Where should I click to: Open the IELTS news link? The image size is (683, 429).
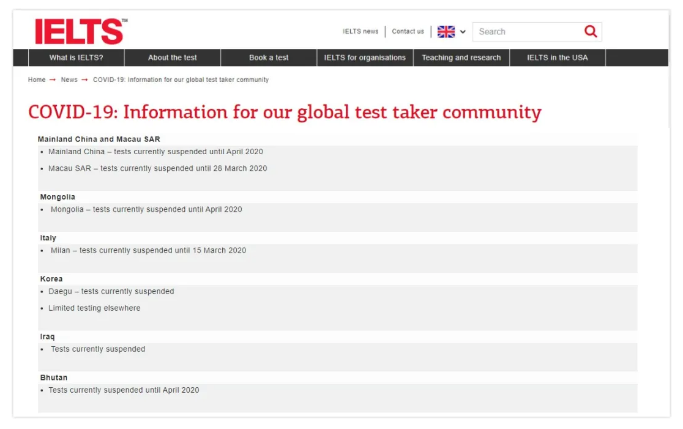[360, 31]
